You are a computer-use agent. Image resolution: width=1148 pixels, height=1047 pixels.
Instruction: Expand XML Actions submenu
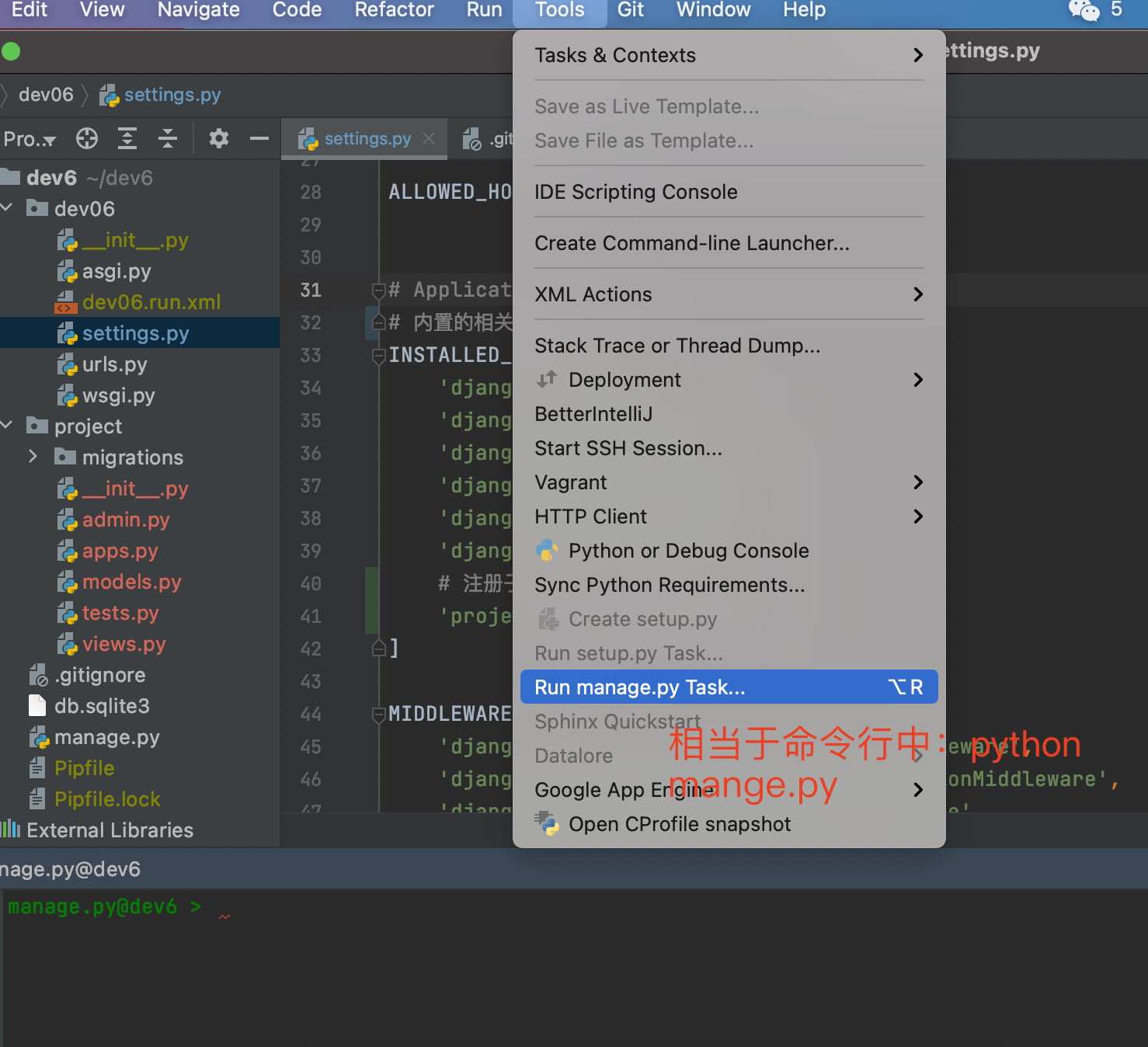click(x=918, y=294)
